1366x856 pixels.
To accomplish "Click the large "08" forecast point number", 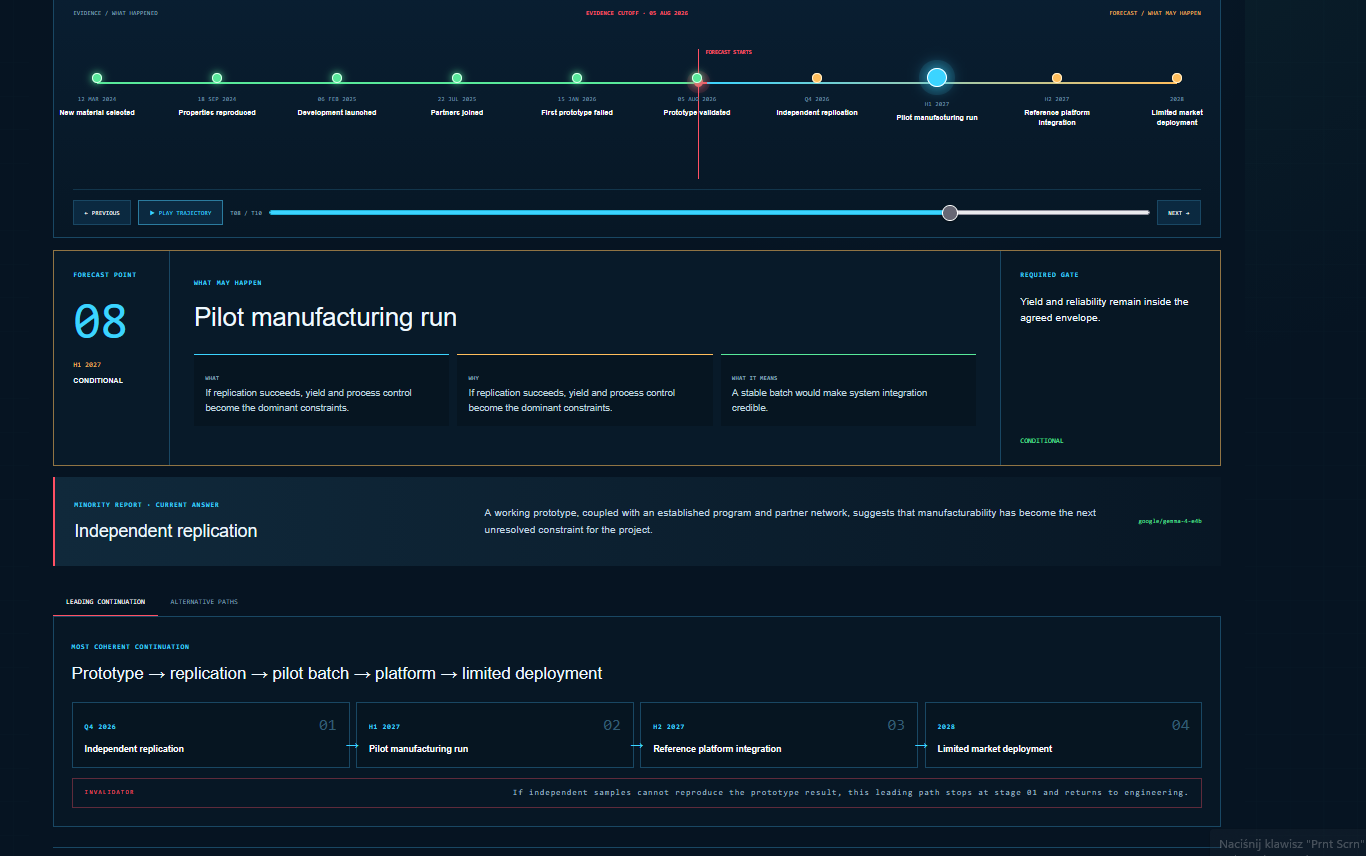I will click(x=100, y=322).
